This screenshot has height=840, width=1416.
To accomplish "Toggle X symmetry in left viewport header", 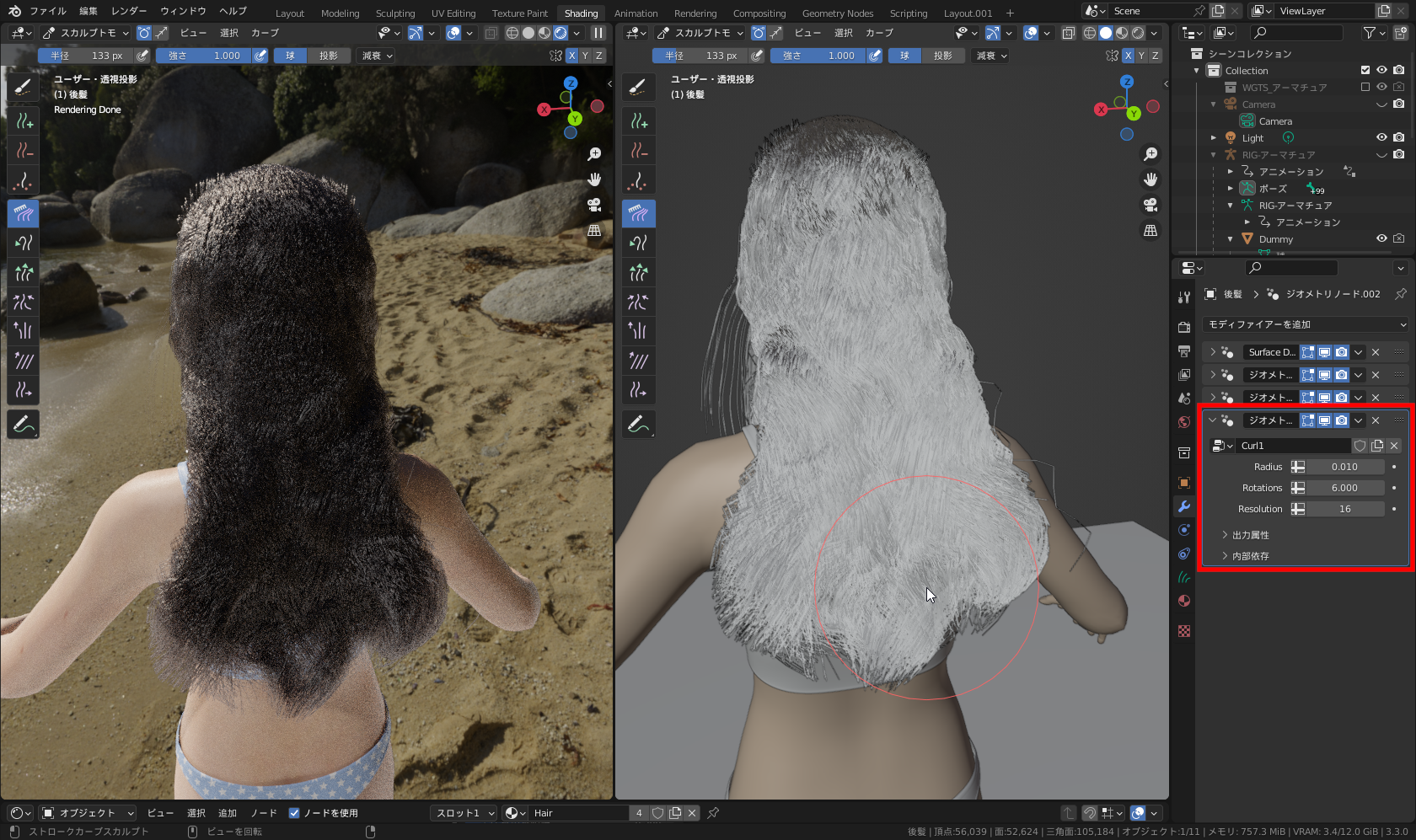I will coord(571,56).
